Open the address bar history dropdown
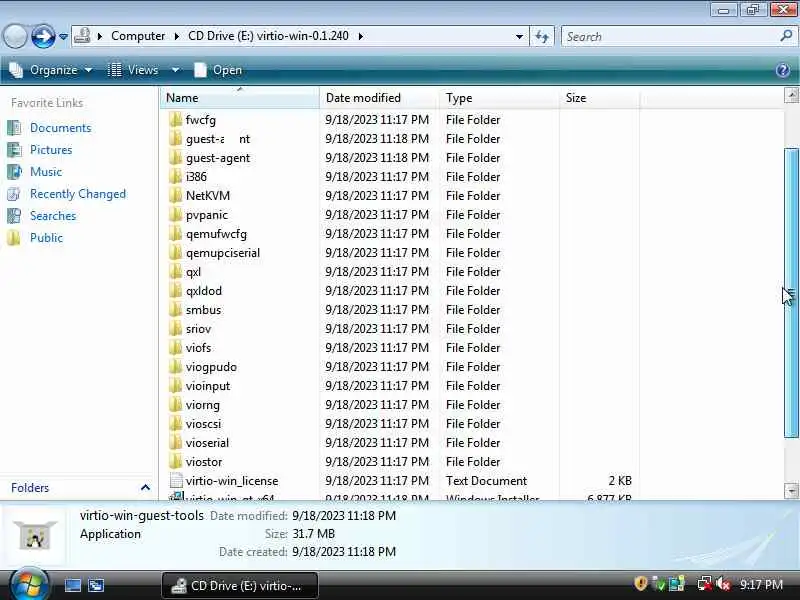The height and width of the screenshot is (600, 800). coord(519,37)
